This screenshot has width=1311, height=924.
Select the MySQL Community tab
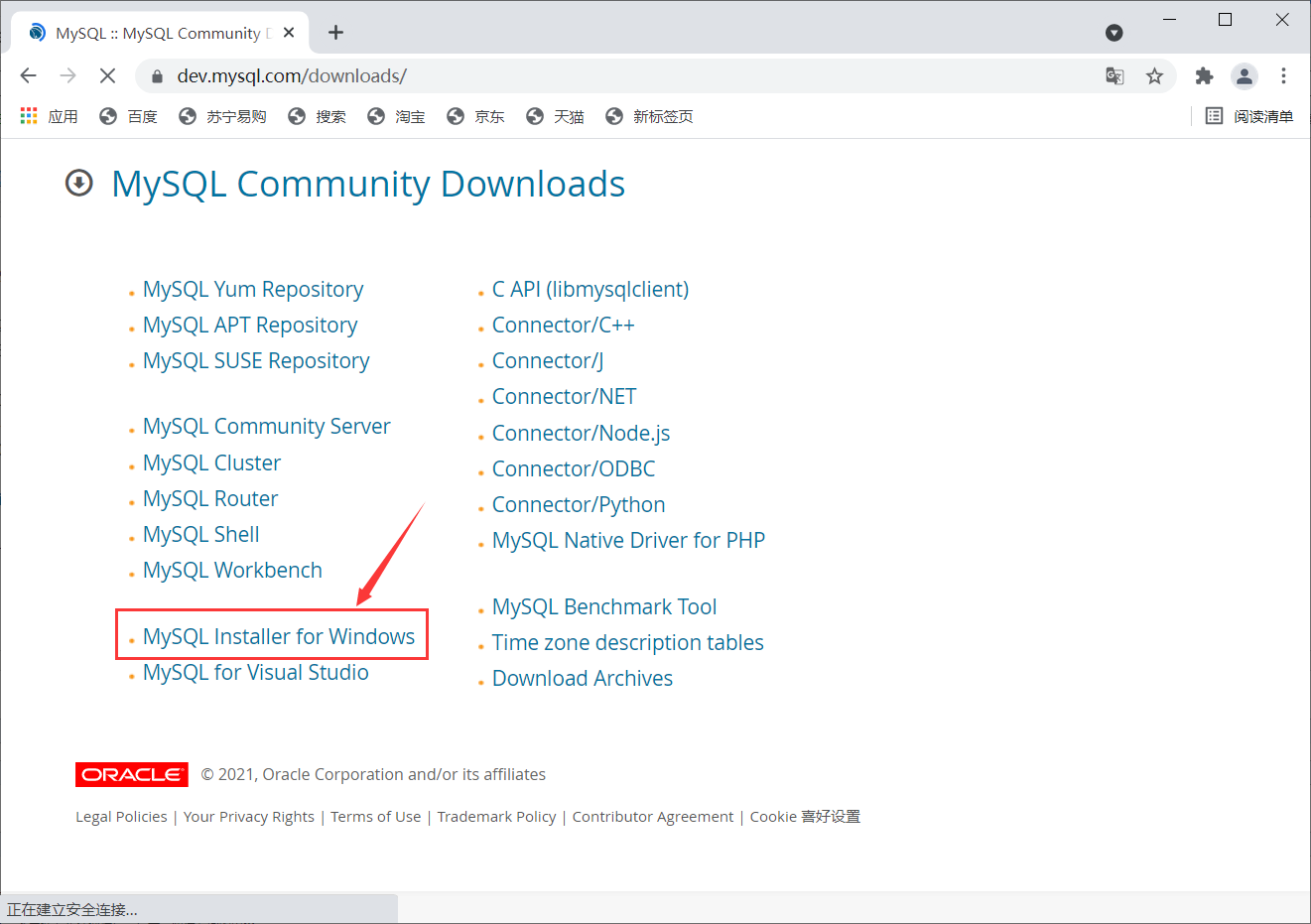(x=159, y=33)
